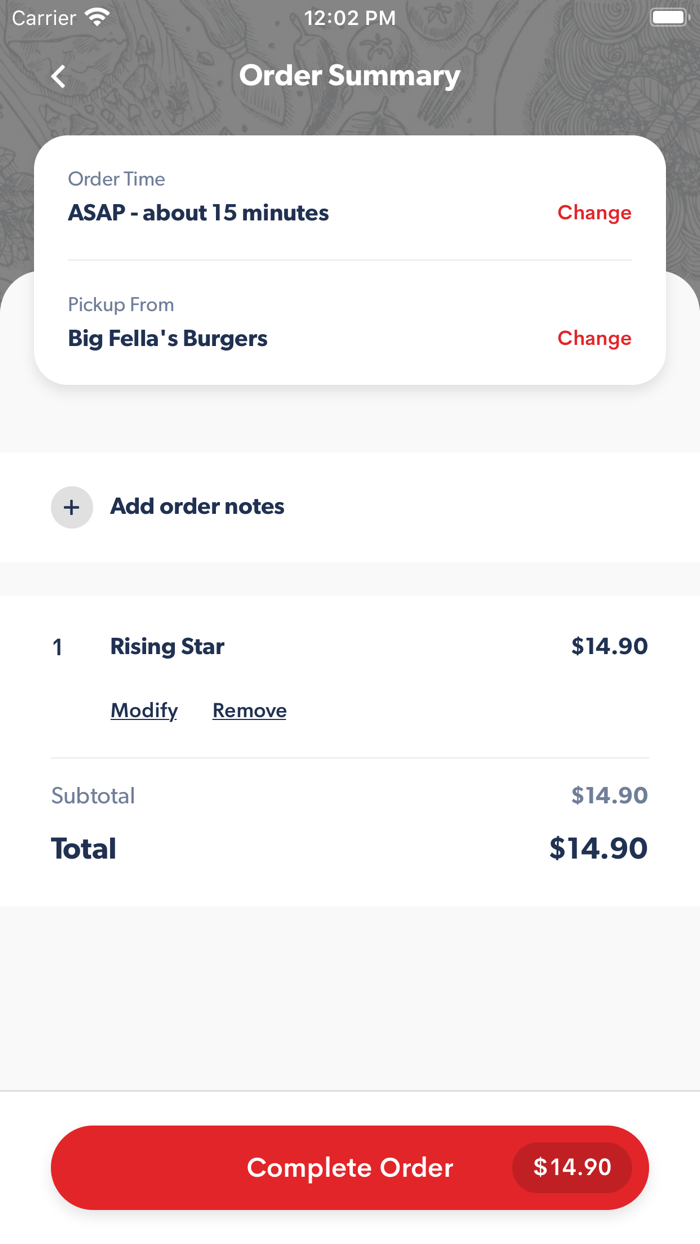Change the pickup restaurant
This screenshot has height=1244, width=700.
pos(594,338)
